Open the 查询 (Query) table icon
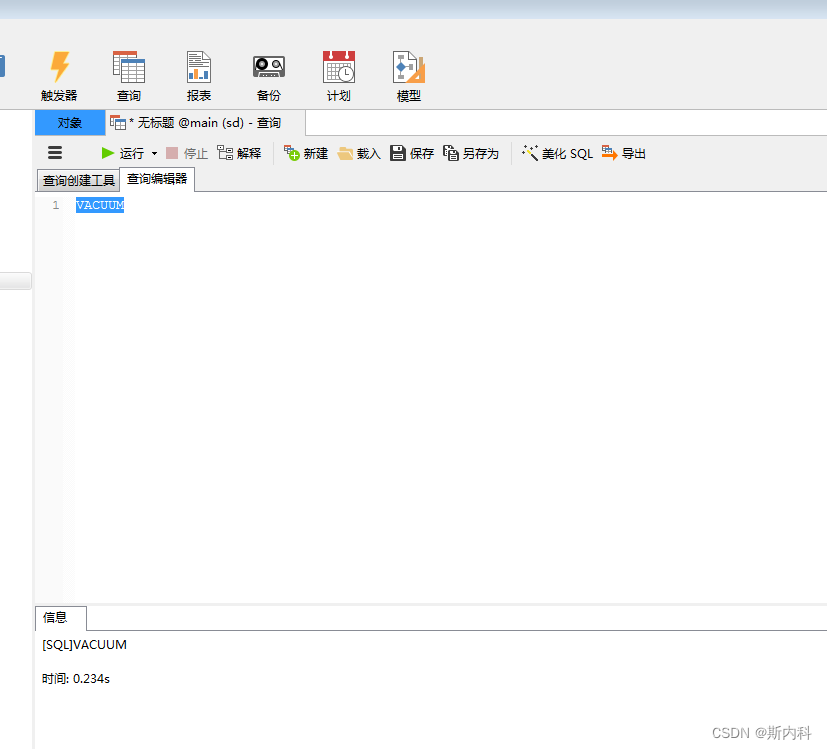Viewport: 827px width, 749px height. (x=129, y=75)
